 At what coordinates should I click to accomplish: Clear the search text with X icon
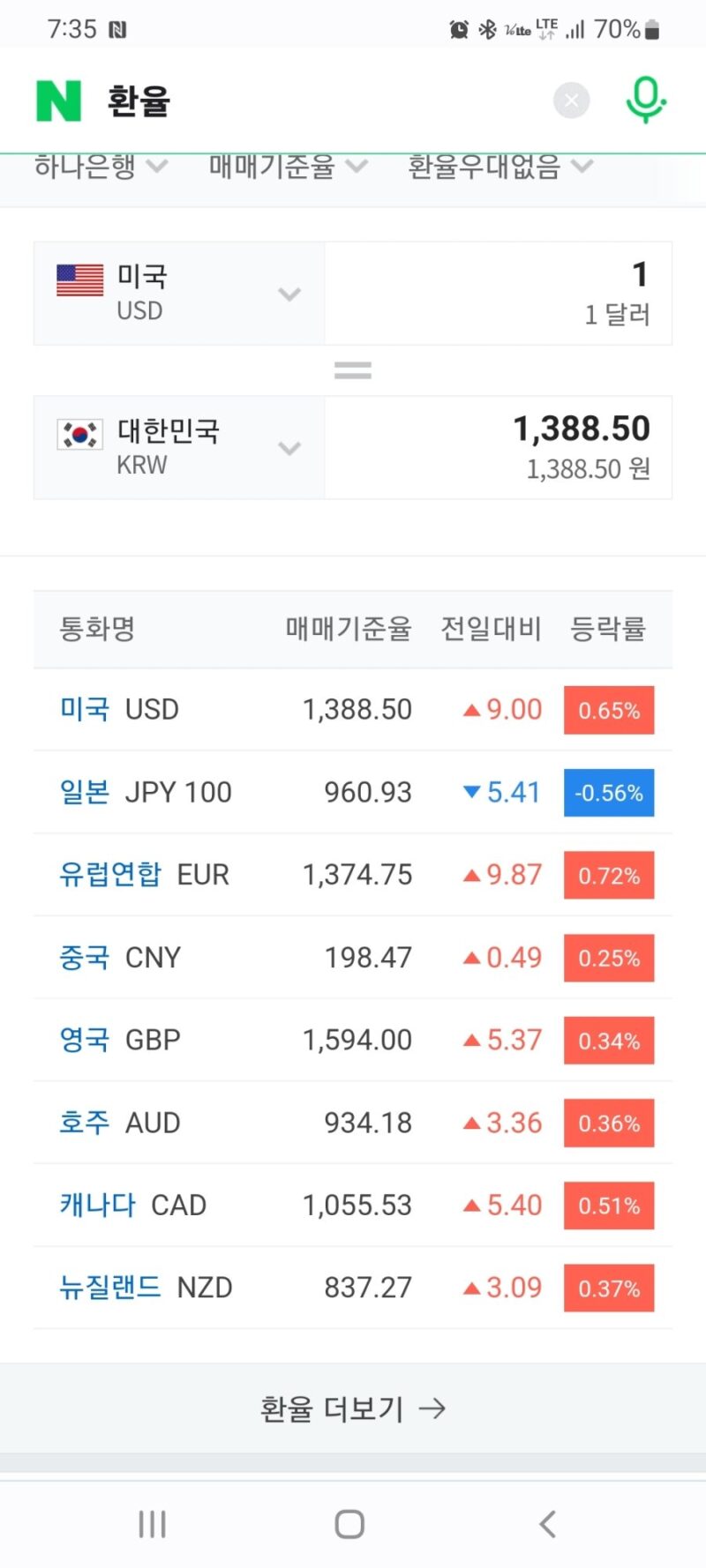(571, 101)
